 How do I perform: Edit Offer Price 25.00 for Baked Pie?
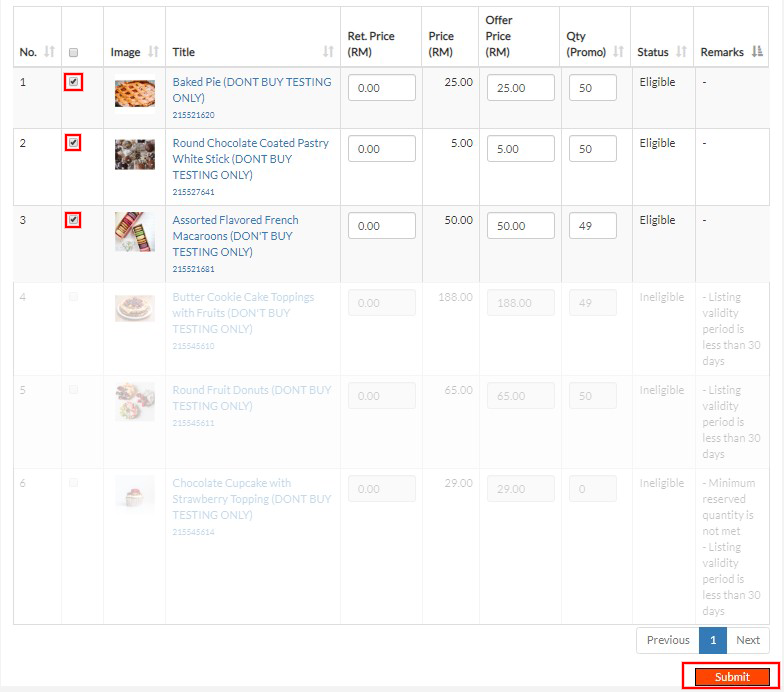[520, 88]
